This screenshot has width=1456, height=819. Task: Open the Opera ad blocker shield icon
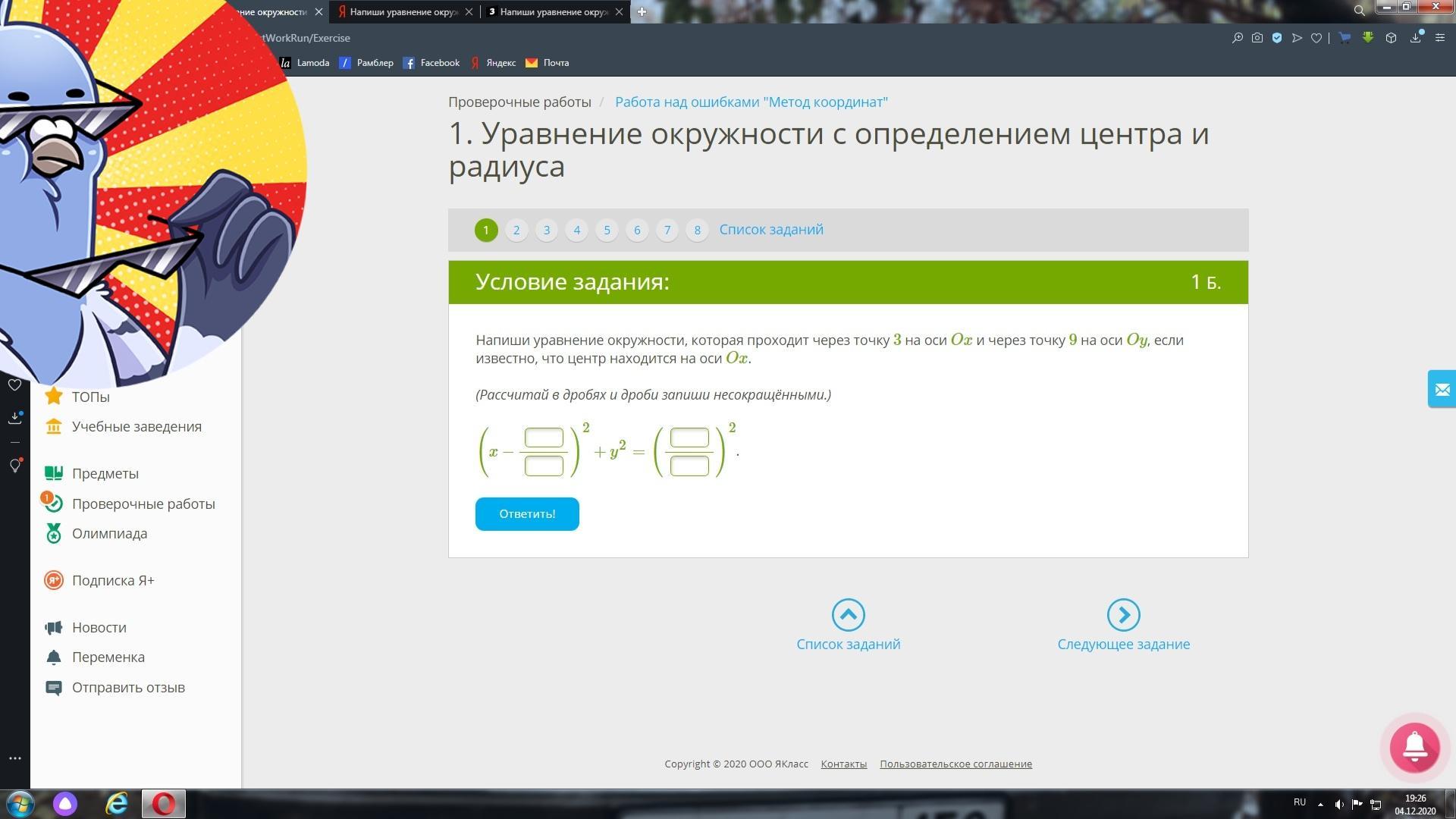[x=1277, y=38]
